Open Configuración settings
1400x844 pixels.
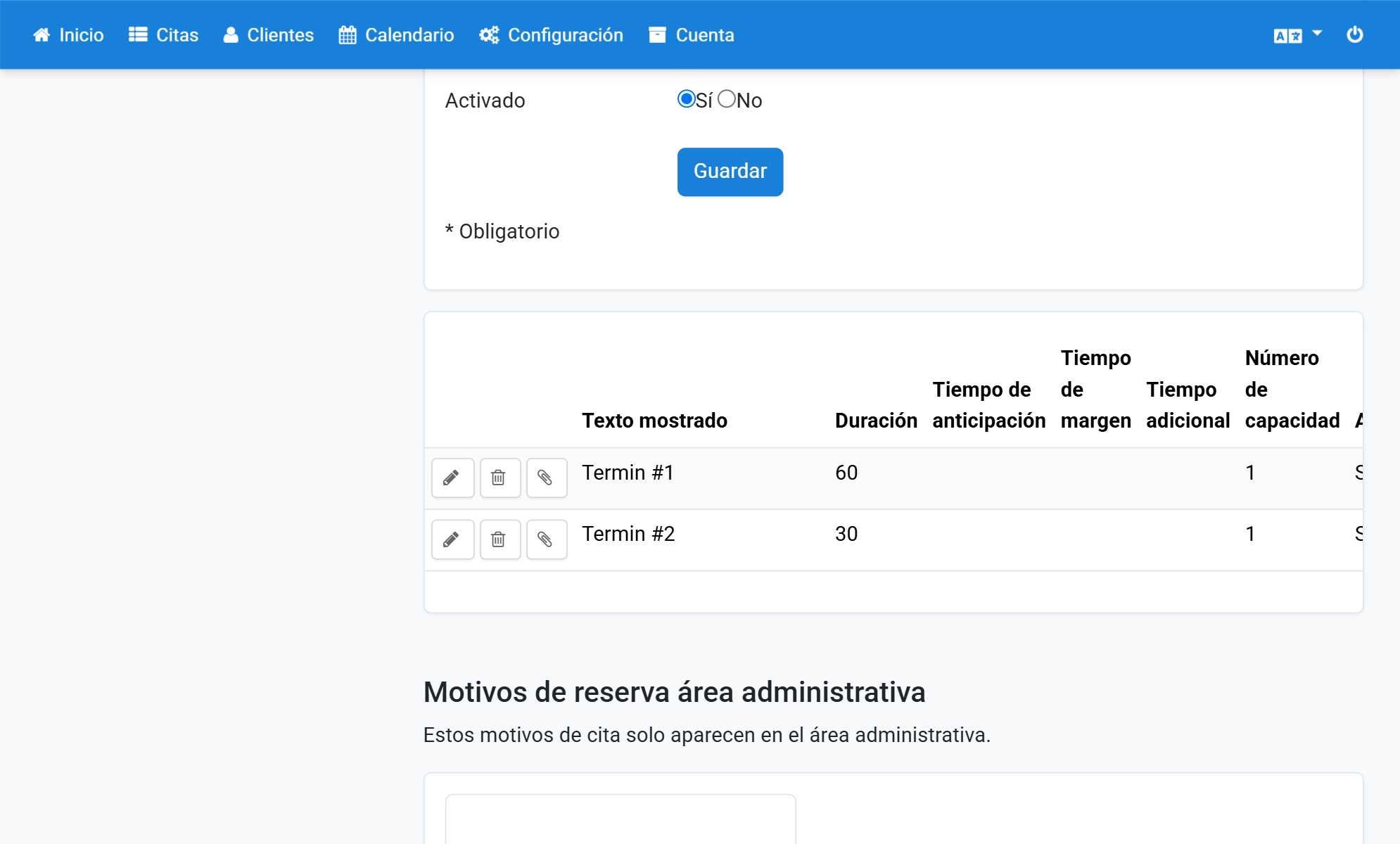point(551,34)
